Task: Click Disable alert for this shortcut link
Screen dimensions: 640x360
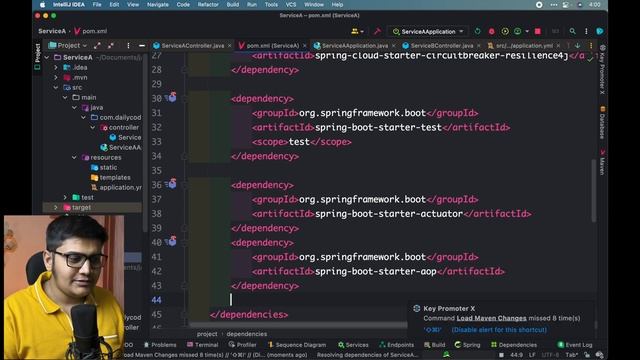Action: [x=499, y=330]
